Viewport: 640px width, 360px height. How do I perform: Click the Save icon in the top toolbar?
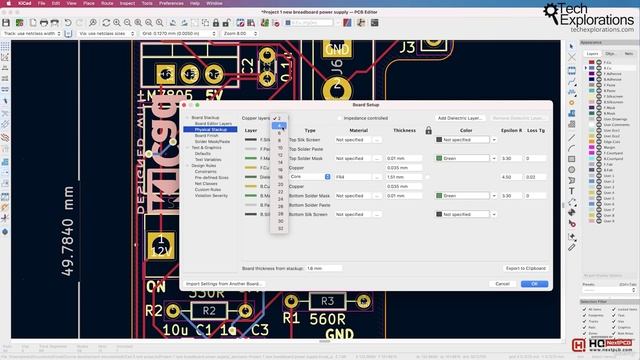6,23
